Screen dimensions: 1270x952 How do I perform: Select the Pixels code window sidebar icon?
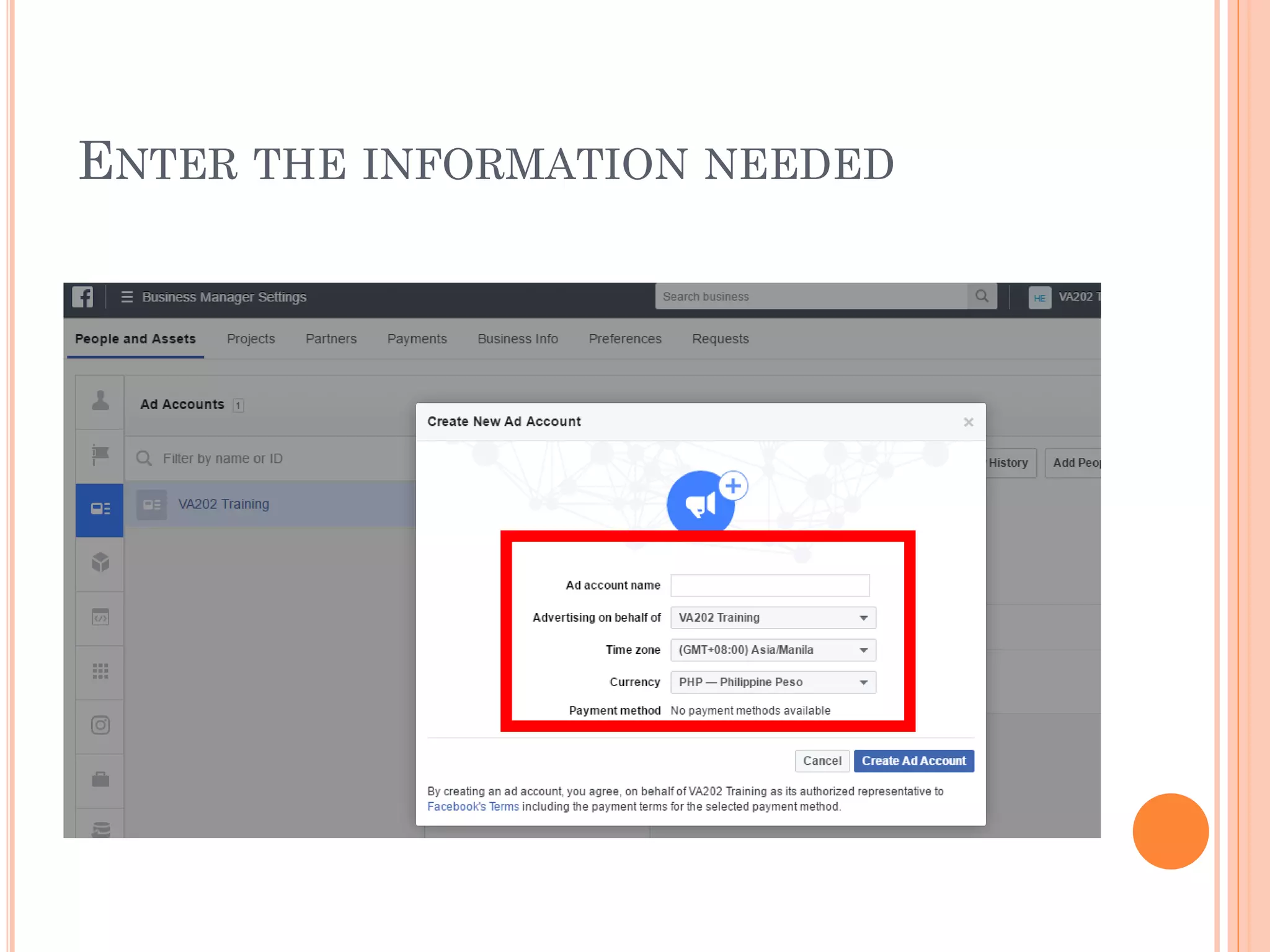click(x=100, y=617)
